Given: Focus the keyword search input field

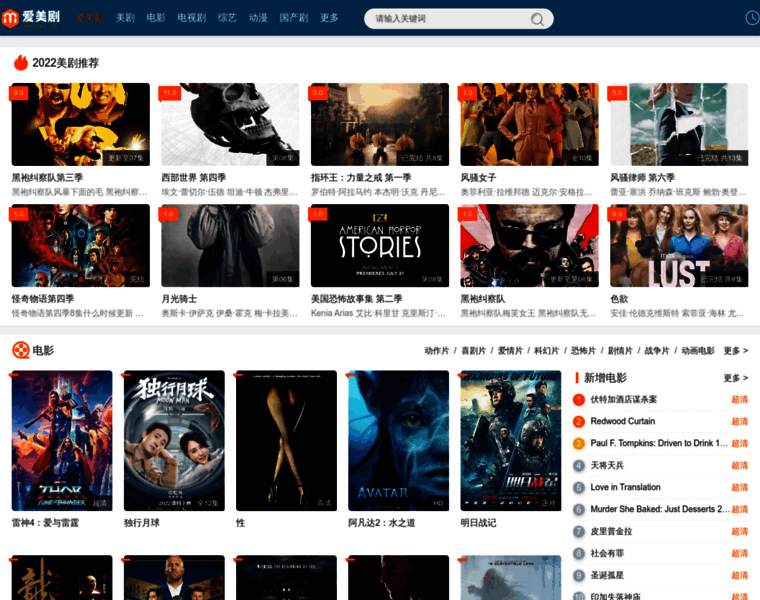Looking at the screenshot, I should [448, 19].
